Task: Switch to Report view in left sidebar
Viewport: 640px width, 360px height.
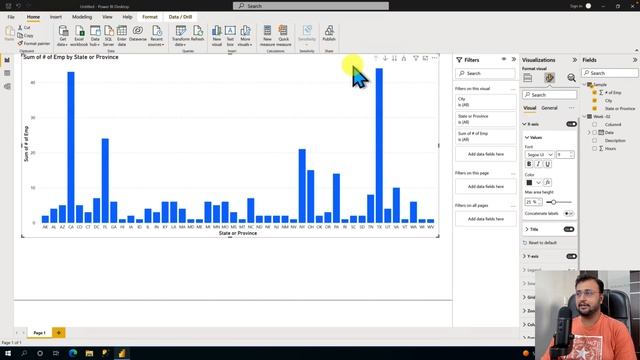Action: point(7,60)
